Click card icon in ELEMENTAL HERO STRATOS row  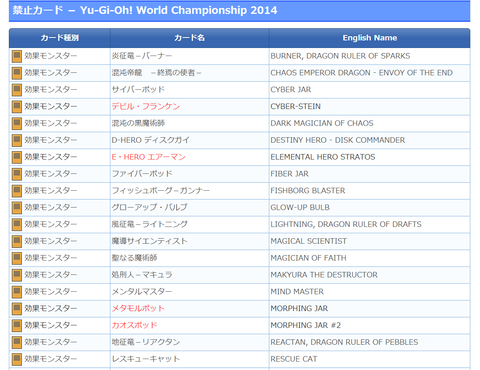(17, 157)
